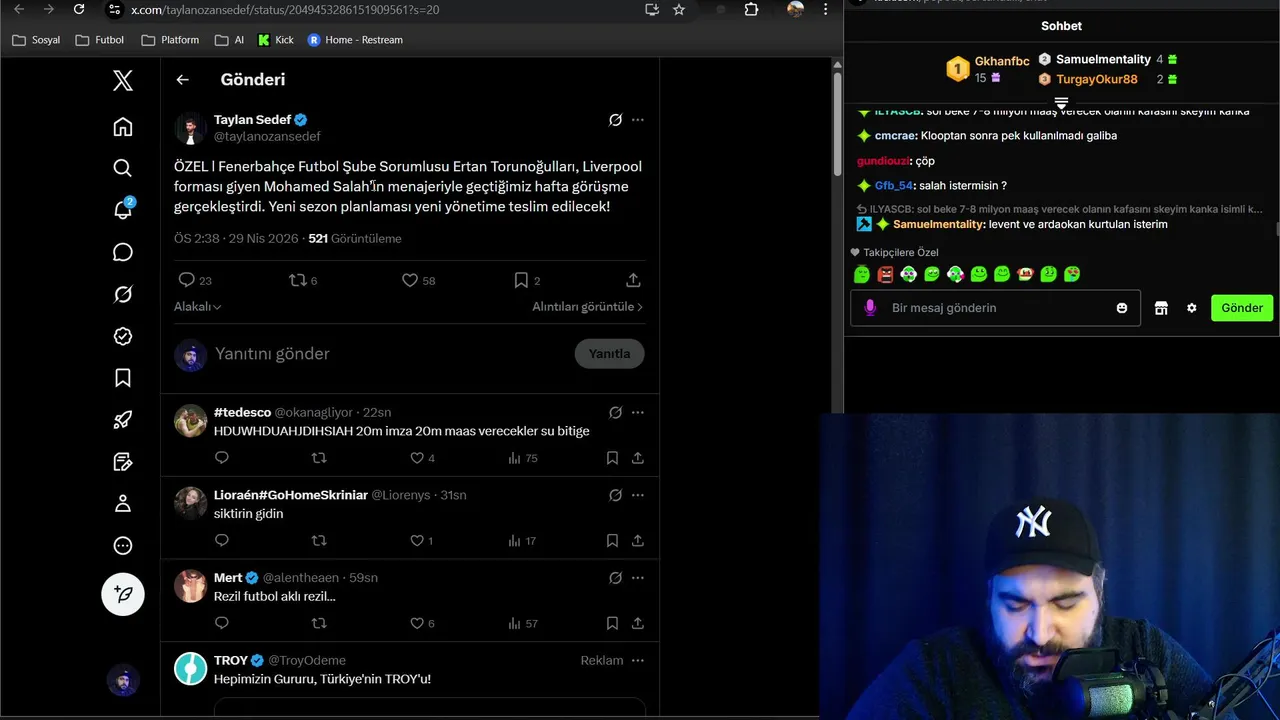This screenshot has height=720, width=1280.
Task: Click Grok icon on Mert reply
Action: click(x=615, y=578)
